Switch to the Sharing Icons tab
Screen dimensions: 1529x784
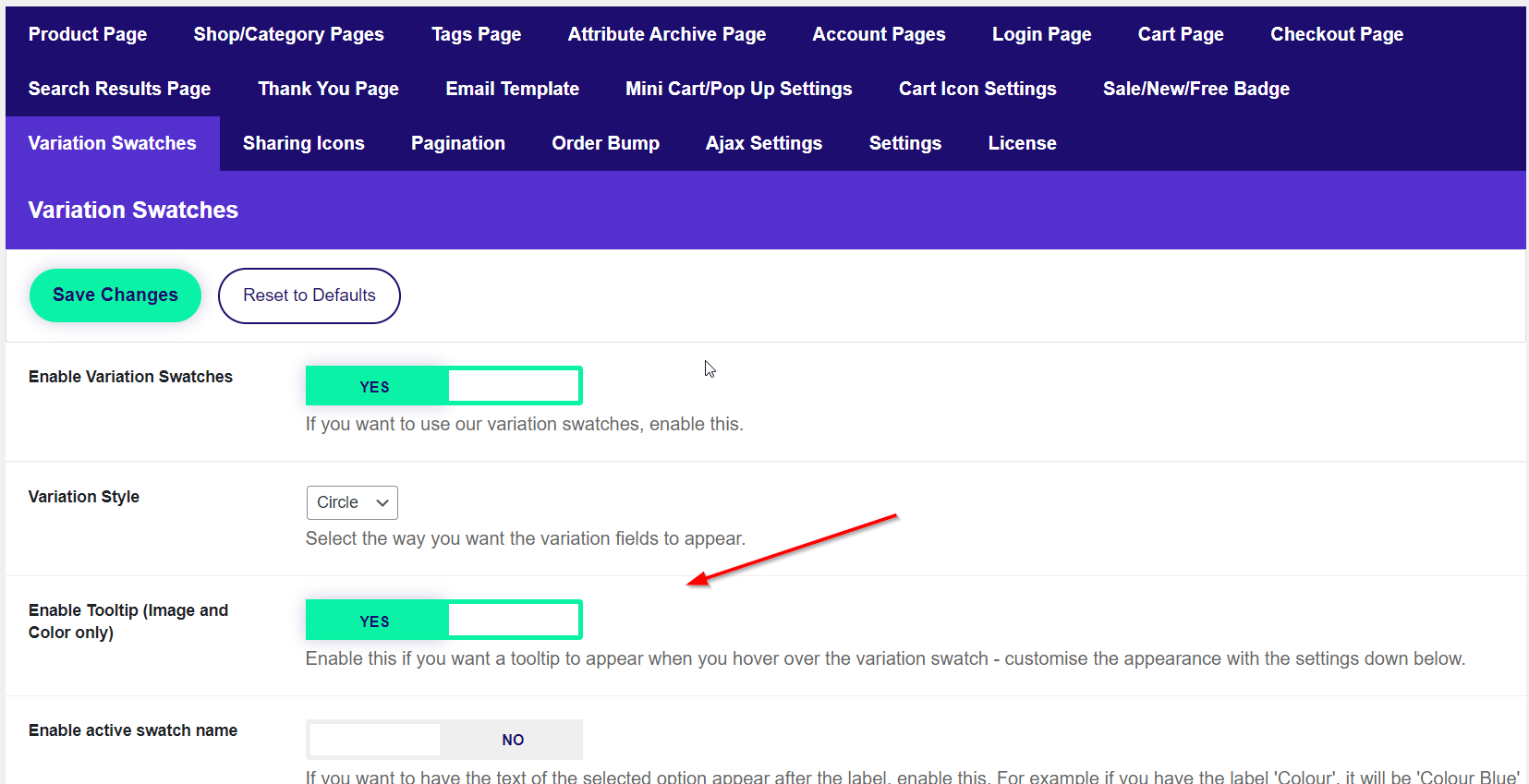click(303, 143)
